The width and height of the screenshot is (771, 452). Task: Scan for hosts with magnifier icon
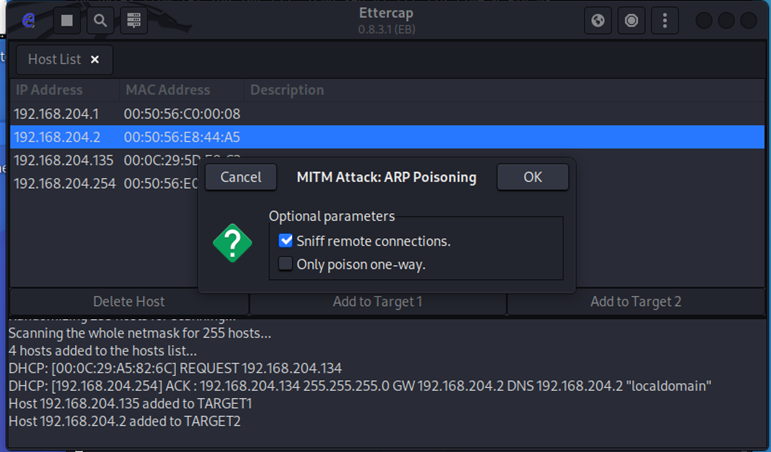coord(100,20)
